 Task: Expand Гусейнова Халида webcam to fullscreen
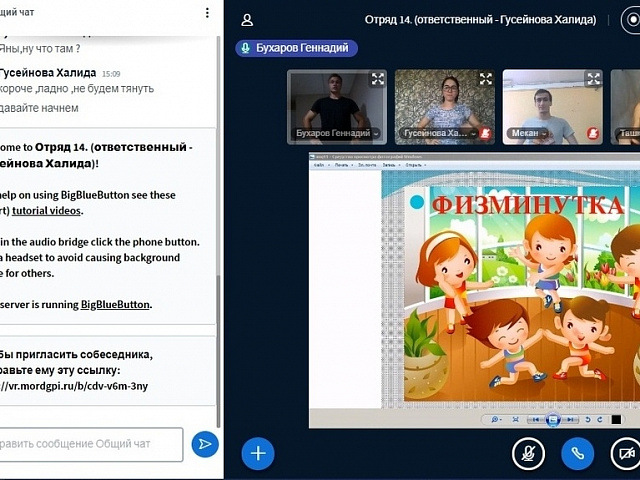[x=486, y=79]
